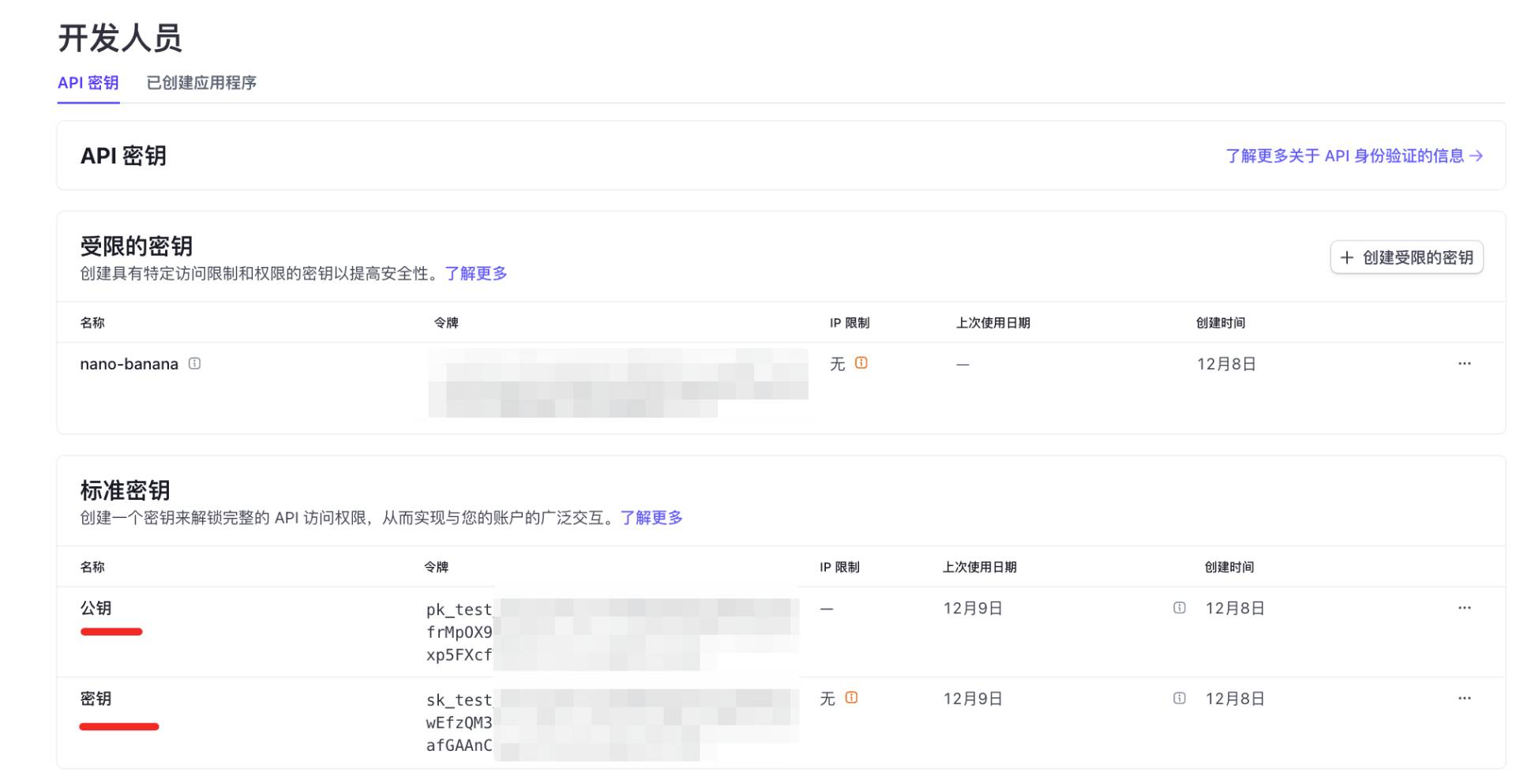Copy the pk_test 公钥 token
This screenshot has height=784, width=1516.
[x=612, y=632]
